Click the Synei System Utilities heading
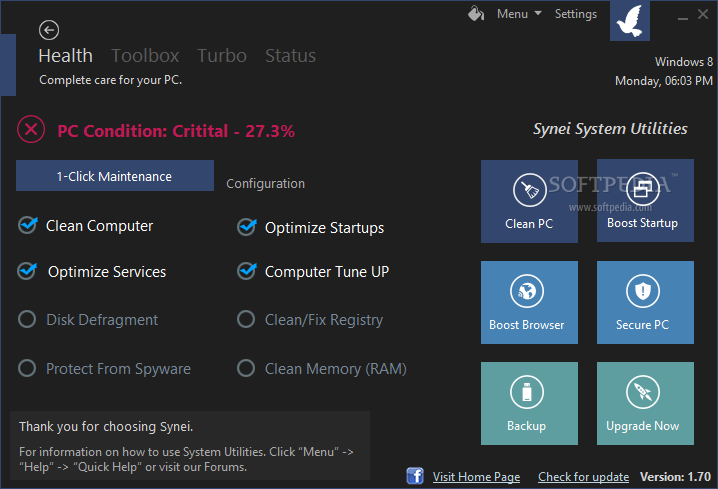 pyautogui.click(x=610, y=129)
